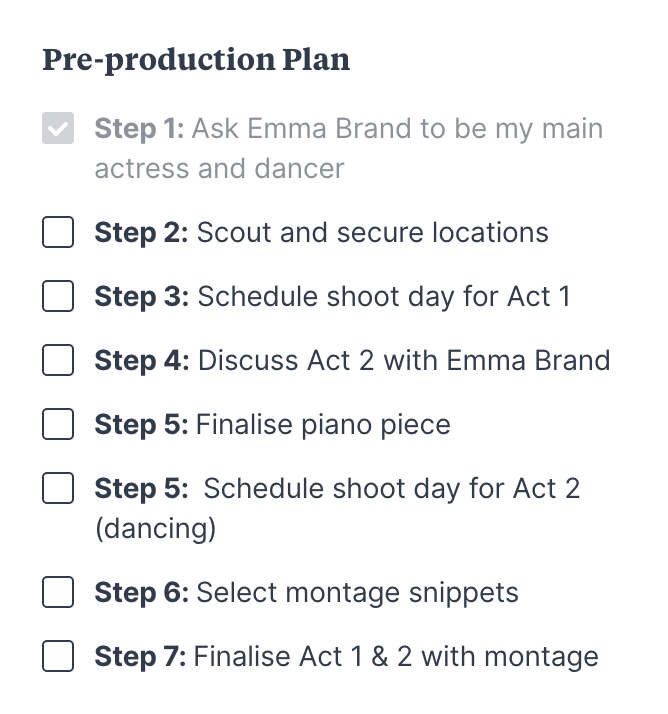Click the 'Discuss Act 2 with Emma Brand' text
This screenshot has width=668, height=714.
click(404, 361)
